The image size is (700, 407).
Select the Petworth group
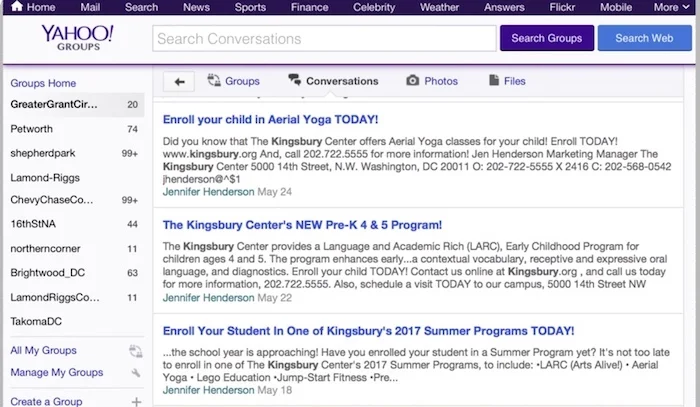pos(31,129)
